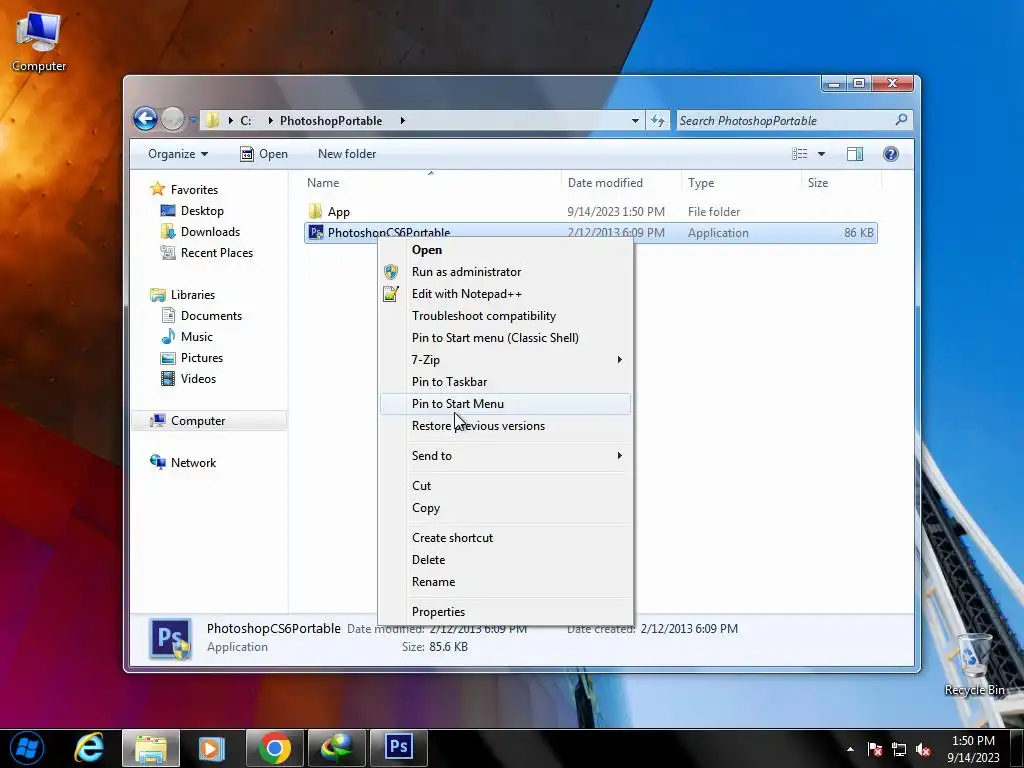Image resolution: width=1024 pixels, height=768 pixels.
Task: Launch Internet Explorer from taskbar
Action: (89, 748)
